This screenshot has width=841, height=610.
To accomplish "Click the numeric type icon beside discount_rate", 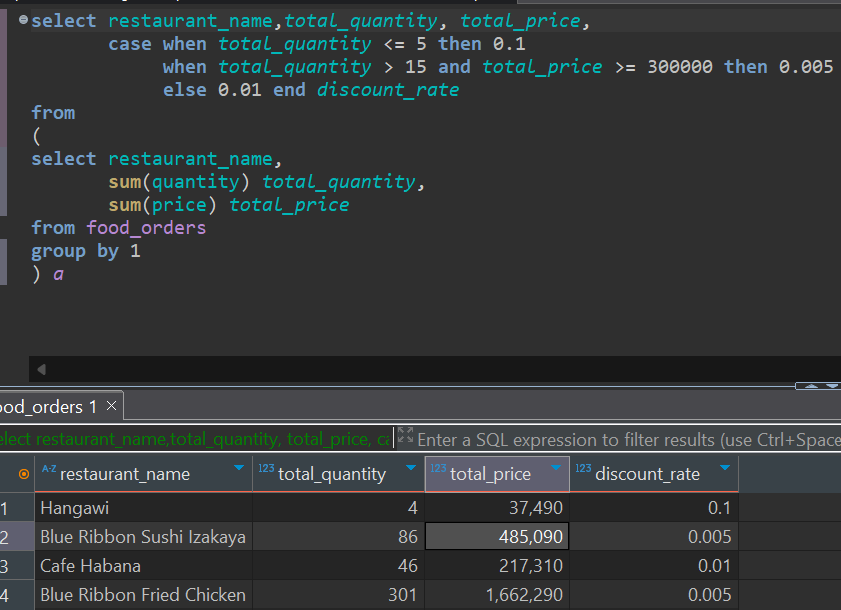I will [x=583, y=468].
